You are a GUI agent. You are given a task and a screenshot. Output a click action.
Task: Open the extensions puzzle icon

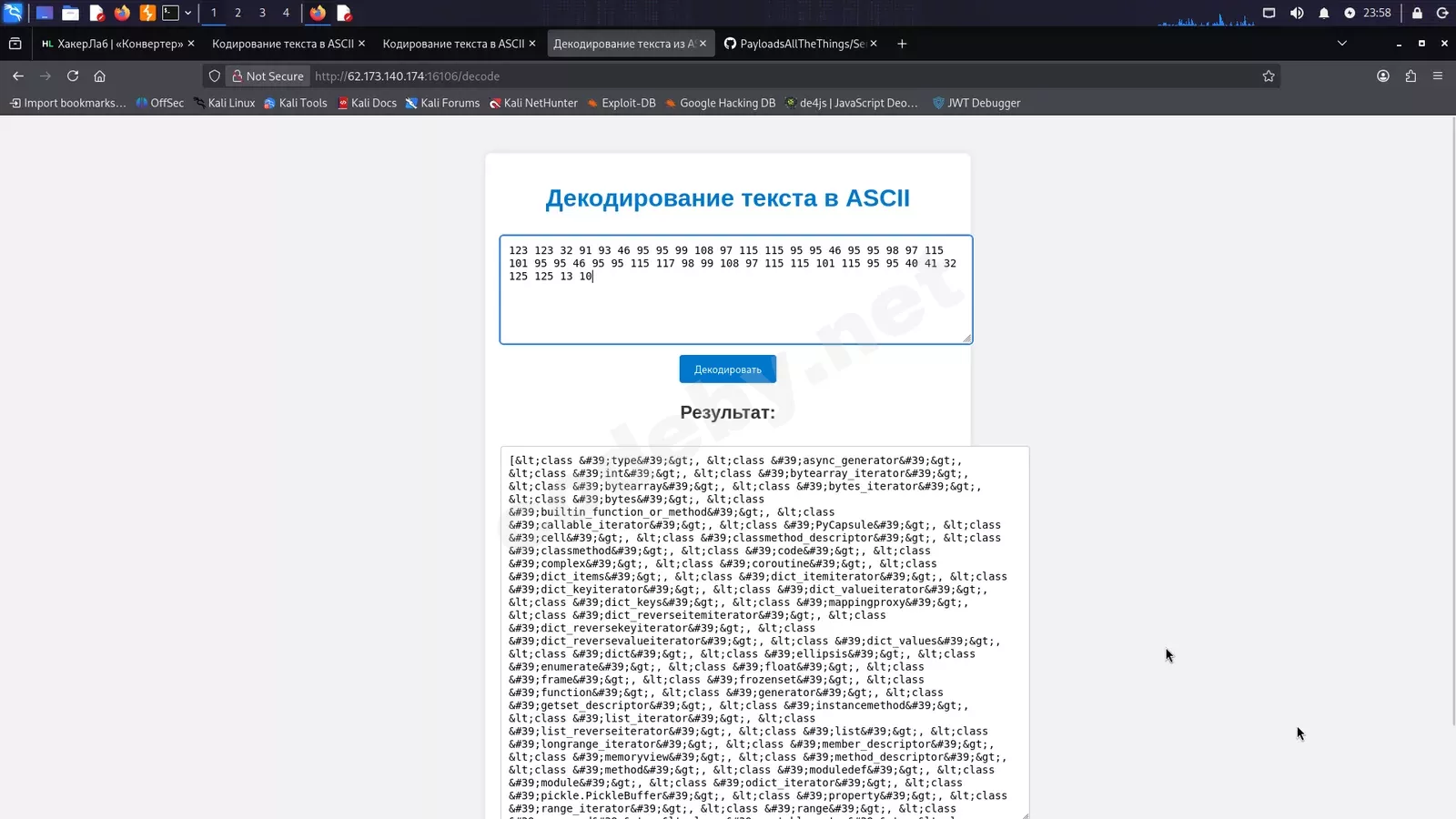point(1410,76)
